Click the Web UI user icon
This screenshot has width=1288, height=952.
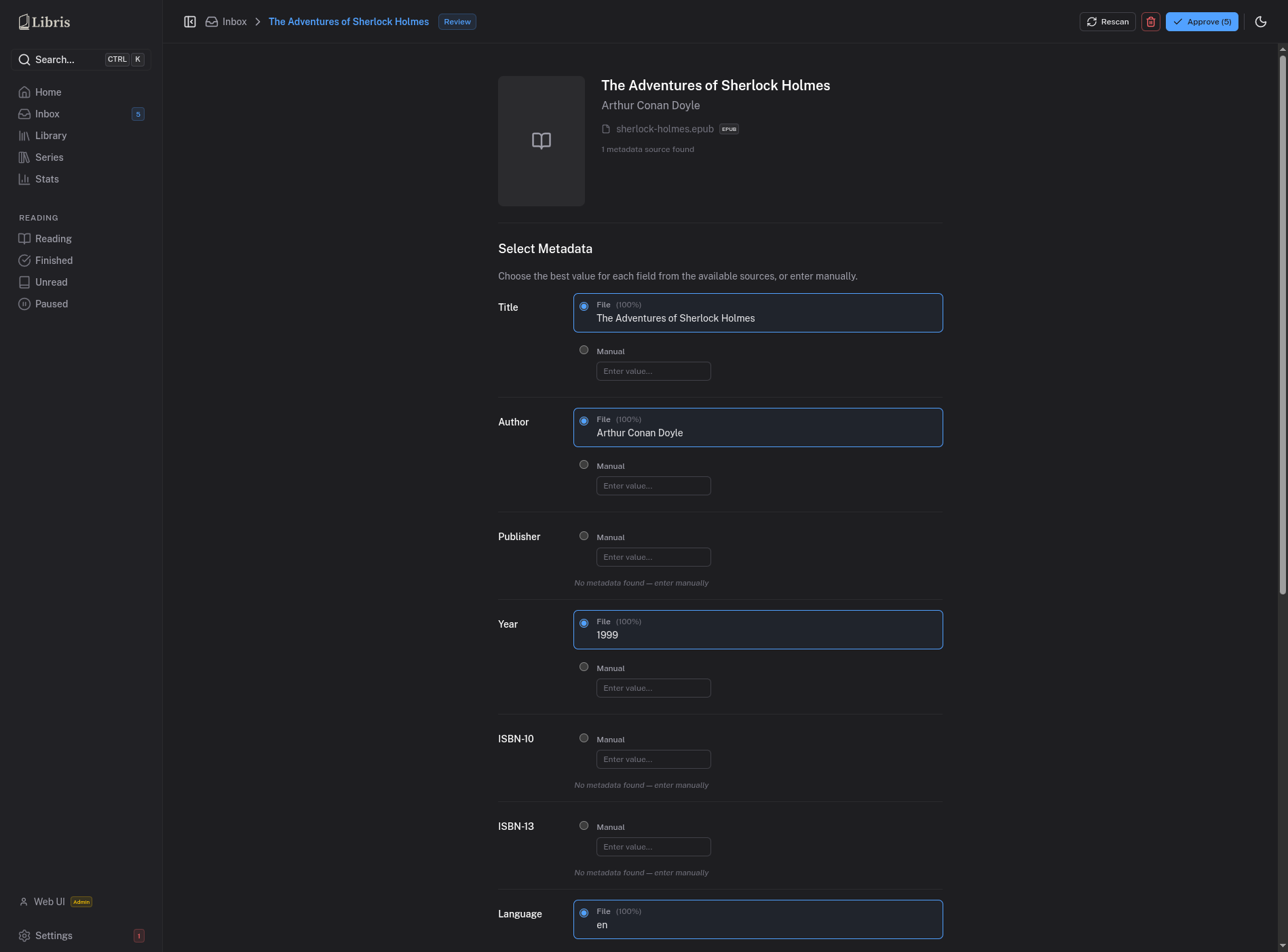24,902
